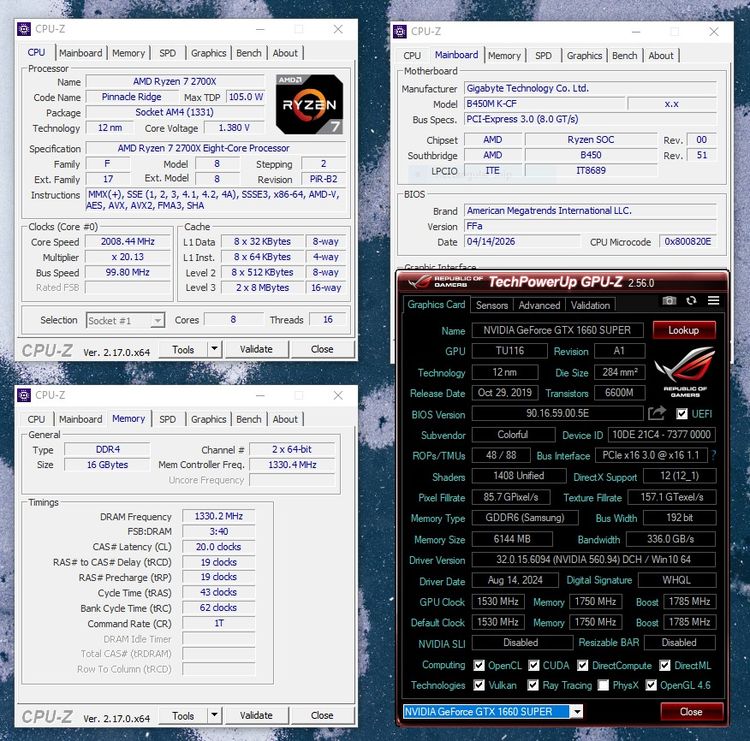Viewport: 750px width, 741px height.
Task: Open Tools dropdown arrow in CPU window
Action: [x=214, y=349]
